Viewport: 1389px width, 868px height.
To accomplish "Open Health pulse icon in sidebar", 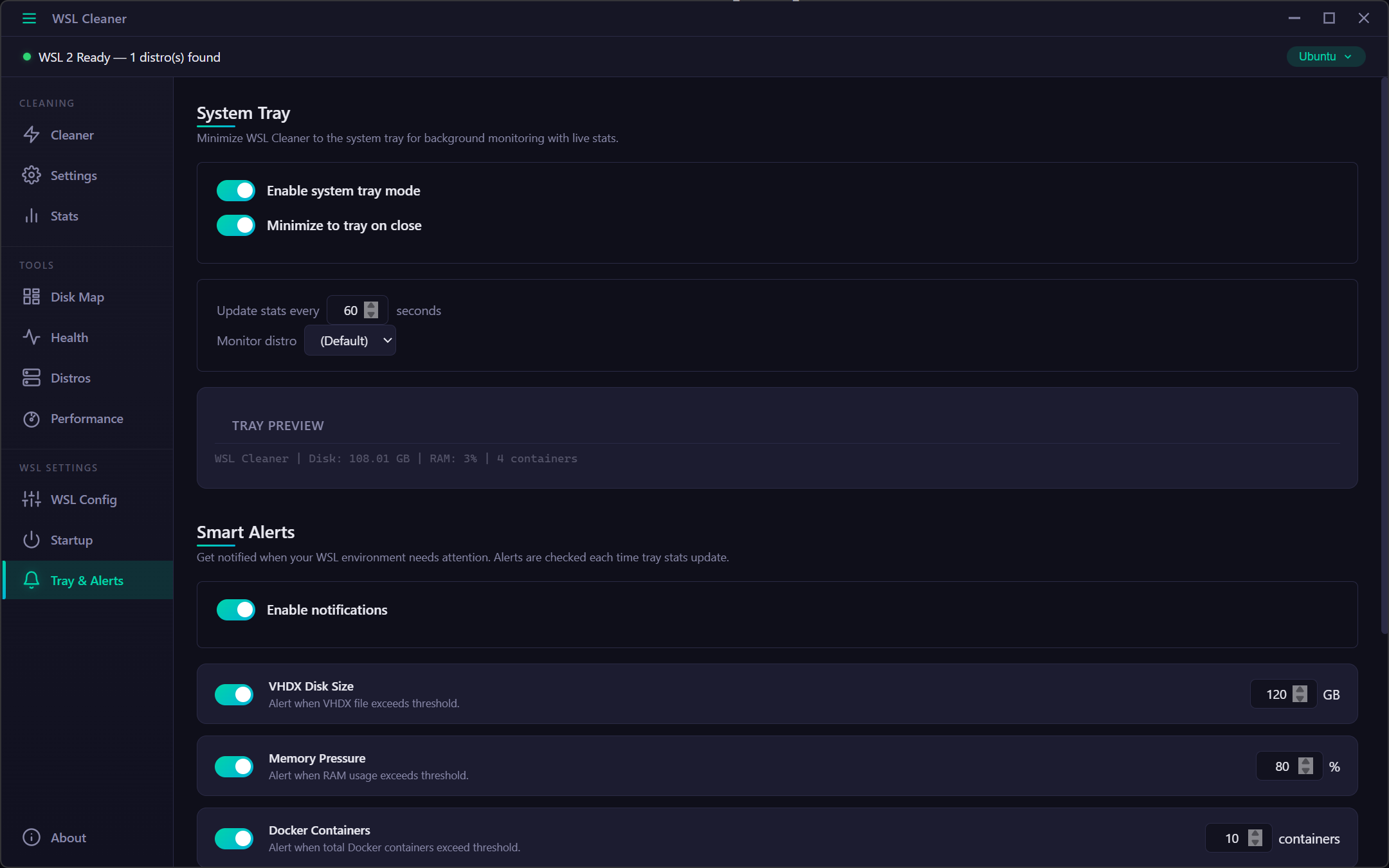I will click(32, 338).
